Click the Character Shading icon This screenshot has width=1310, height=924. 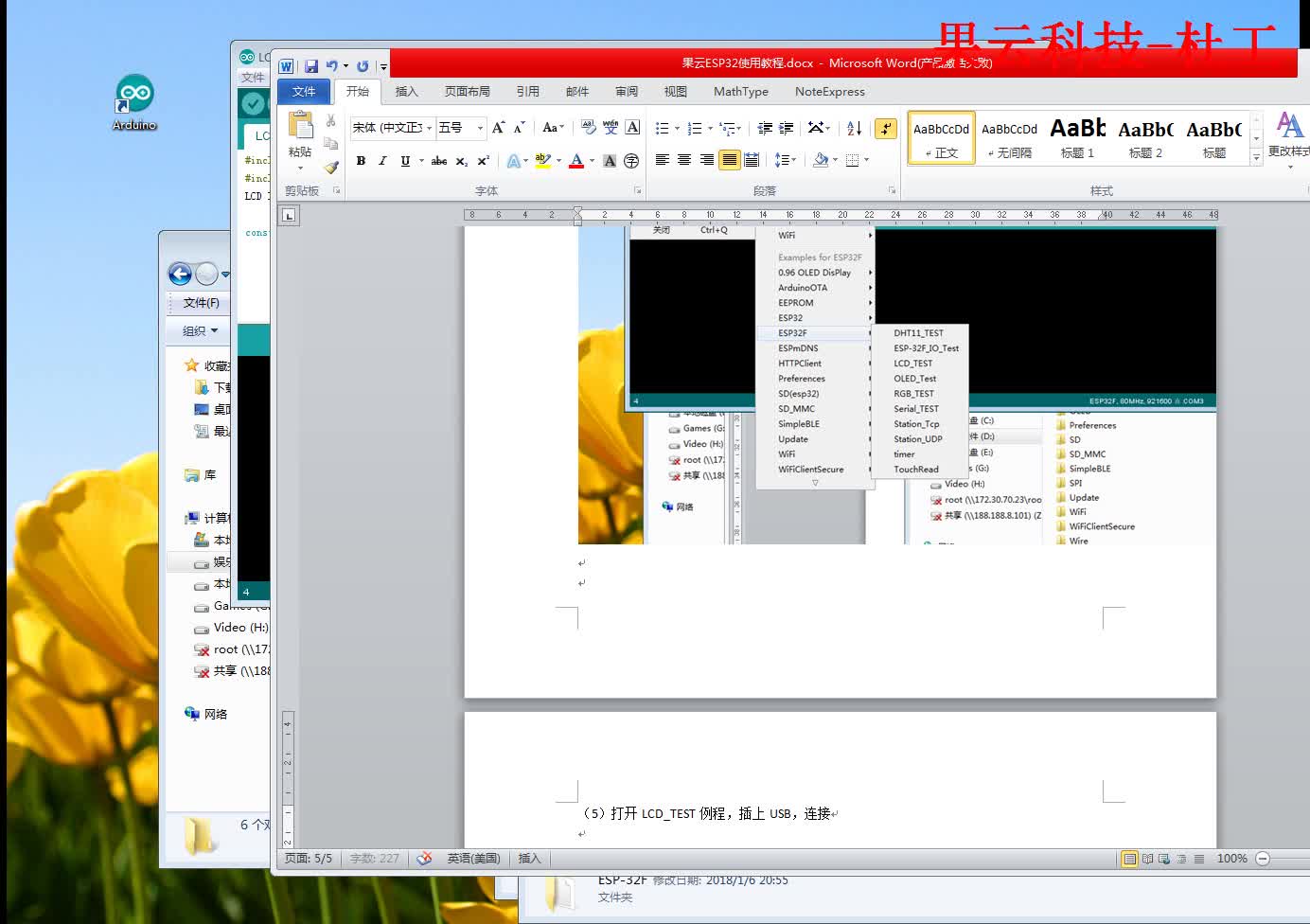pos(610,161)
